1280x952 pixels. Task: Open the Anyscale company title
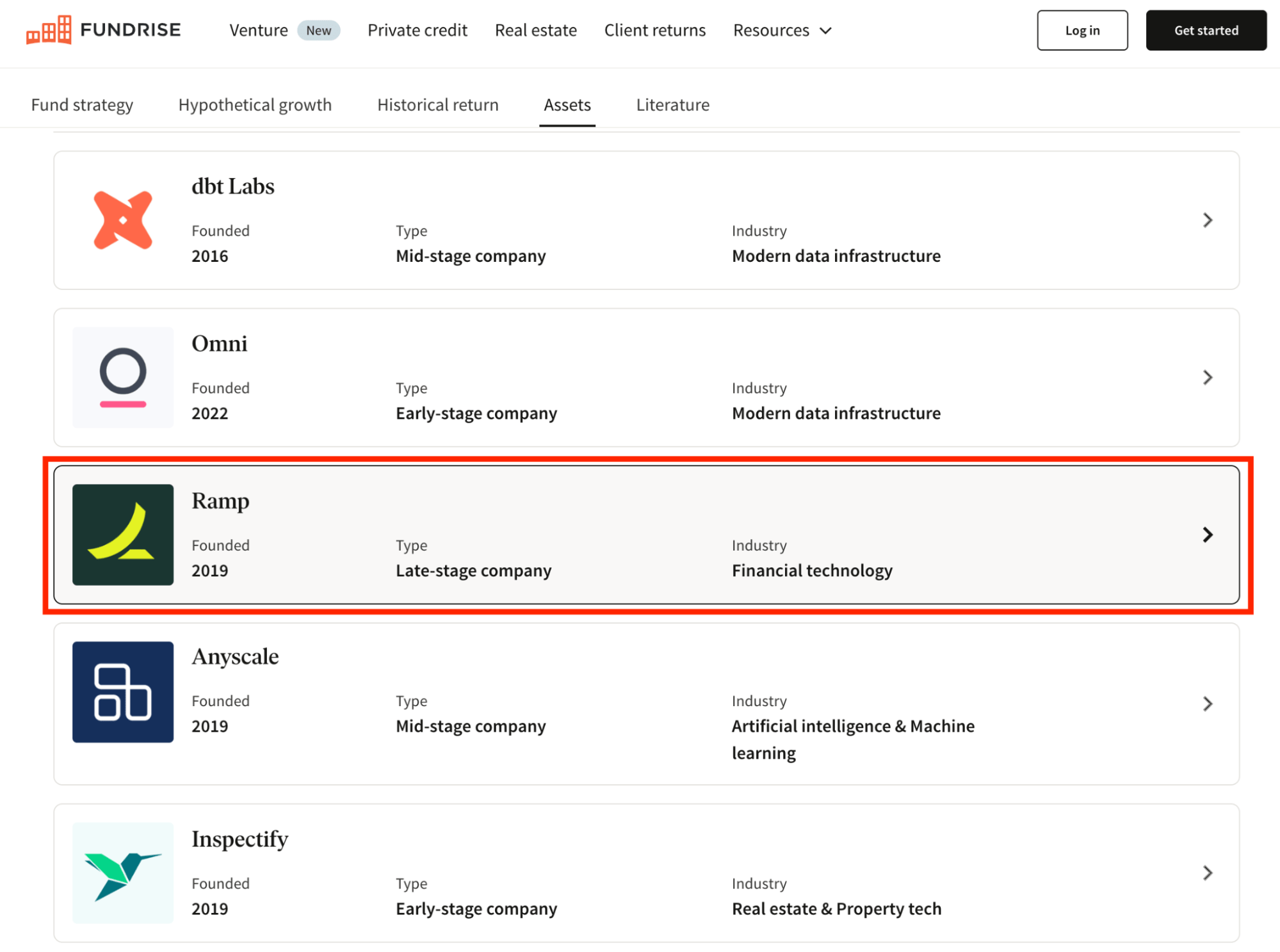point(235,657)
